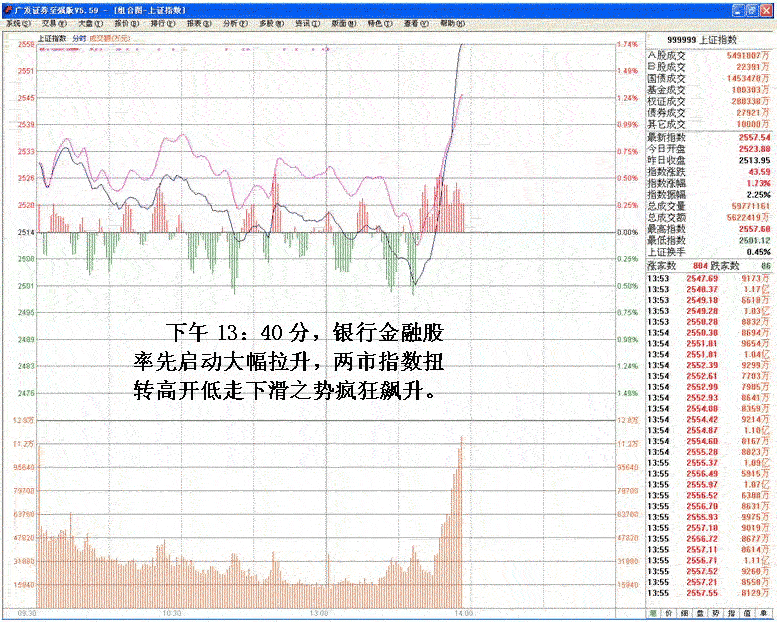The height and width of the screenshot is (622, 777).
Task: Open the 特色 menu
Action: point(379,22)
